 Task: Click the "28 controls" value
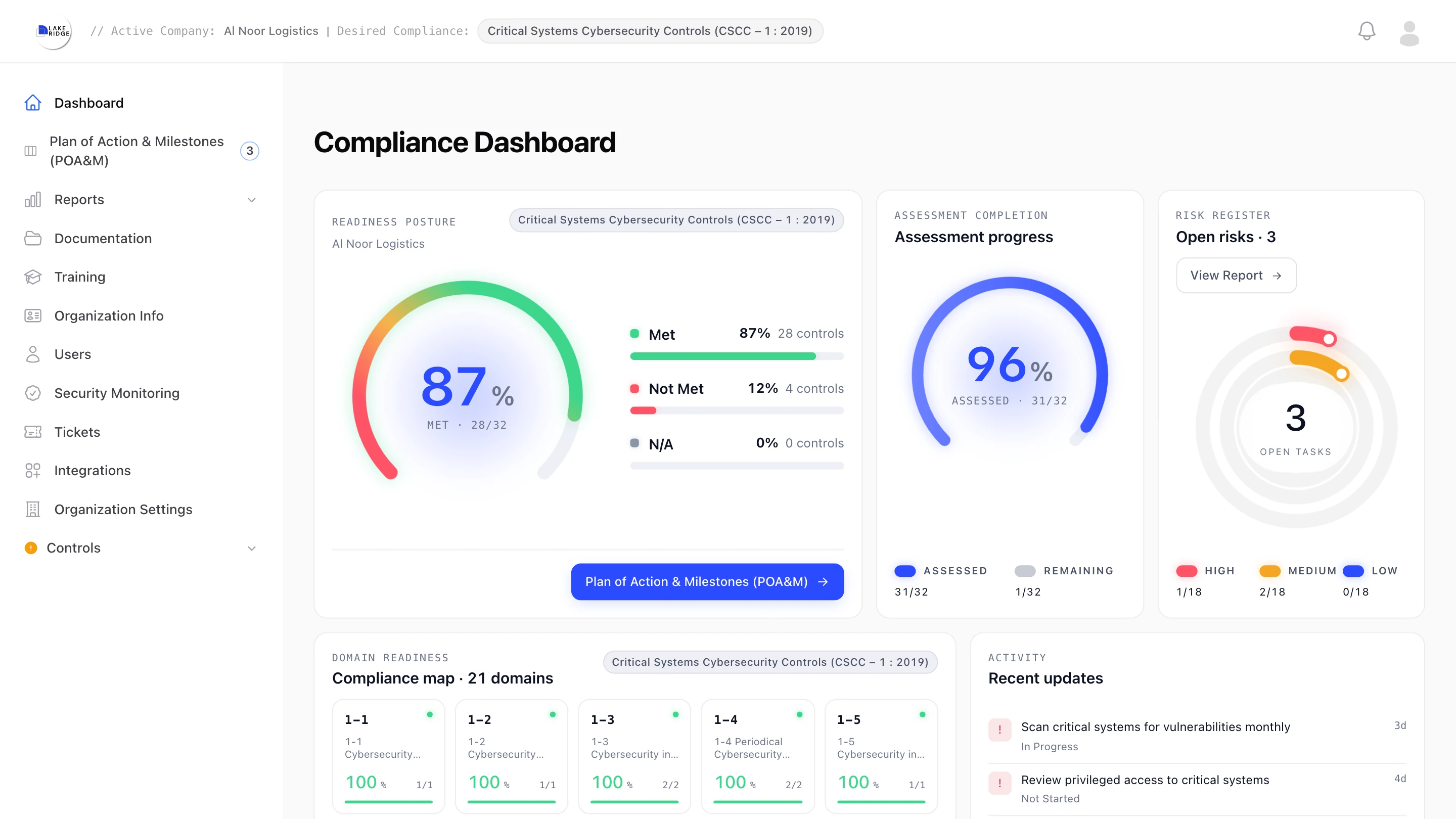(810, 334)
